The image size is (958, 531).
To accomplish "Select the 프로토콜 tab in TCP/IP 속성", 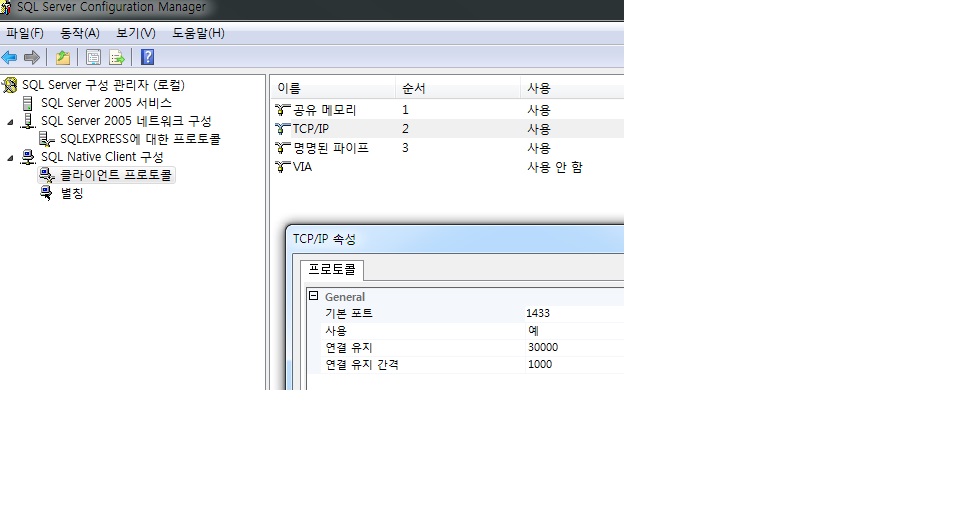I will [332, 269].
